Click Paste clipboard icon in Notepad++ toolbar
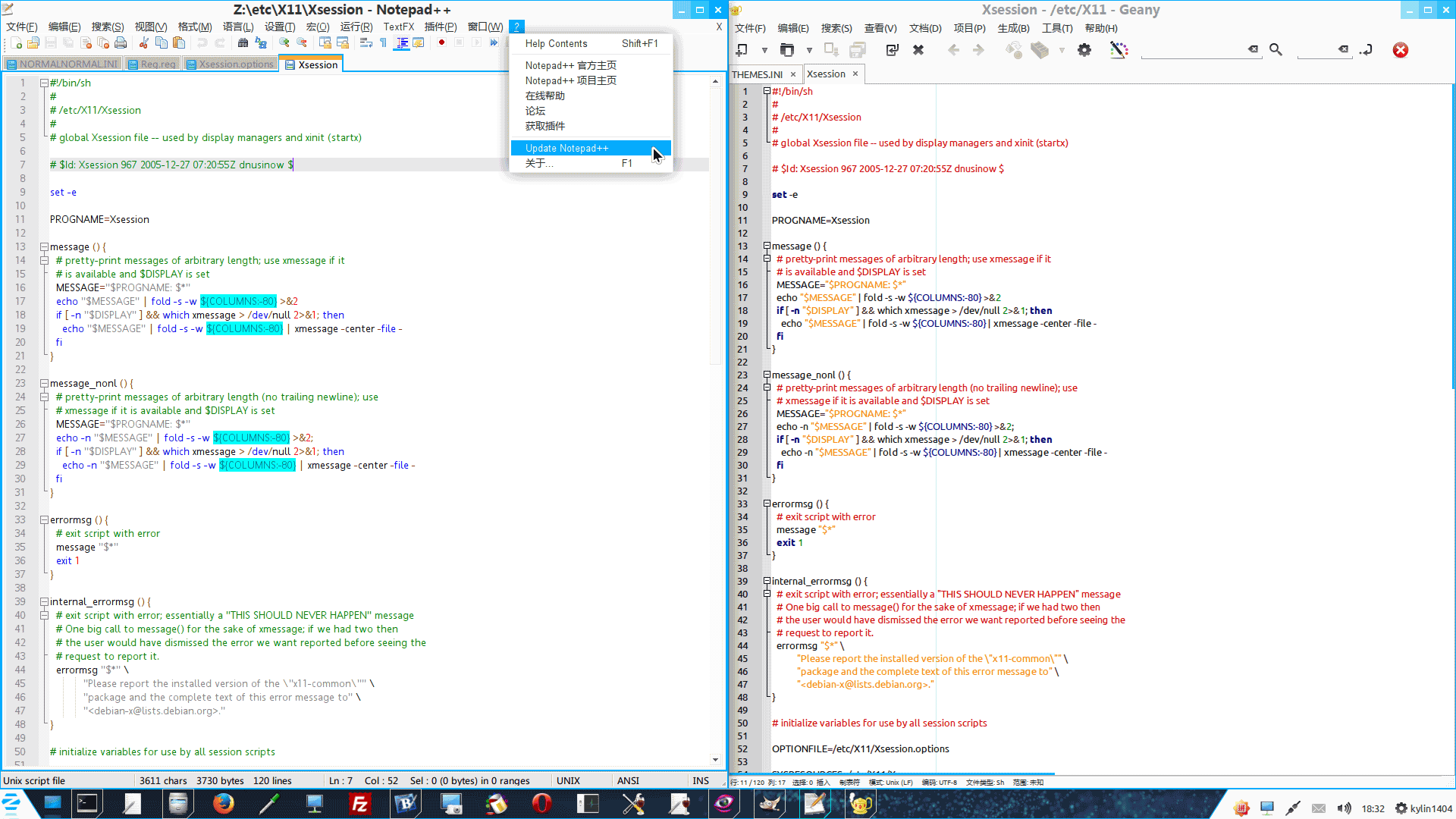The image size is (1456, 819). click(x=179, y=43)
